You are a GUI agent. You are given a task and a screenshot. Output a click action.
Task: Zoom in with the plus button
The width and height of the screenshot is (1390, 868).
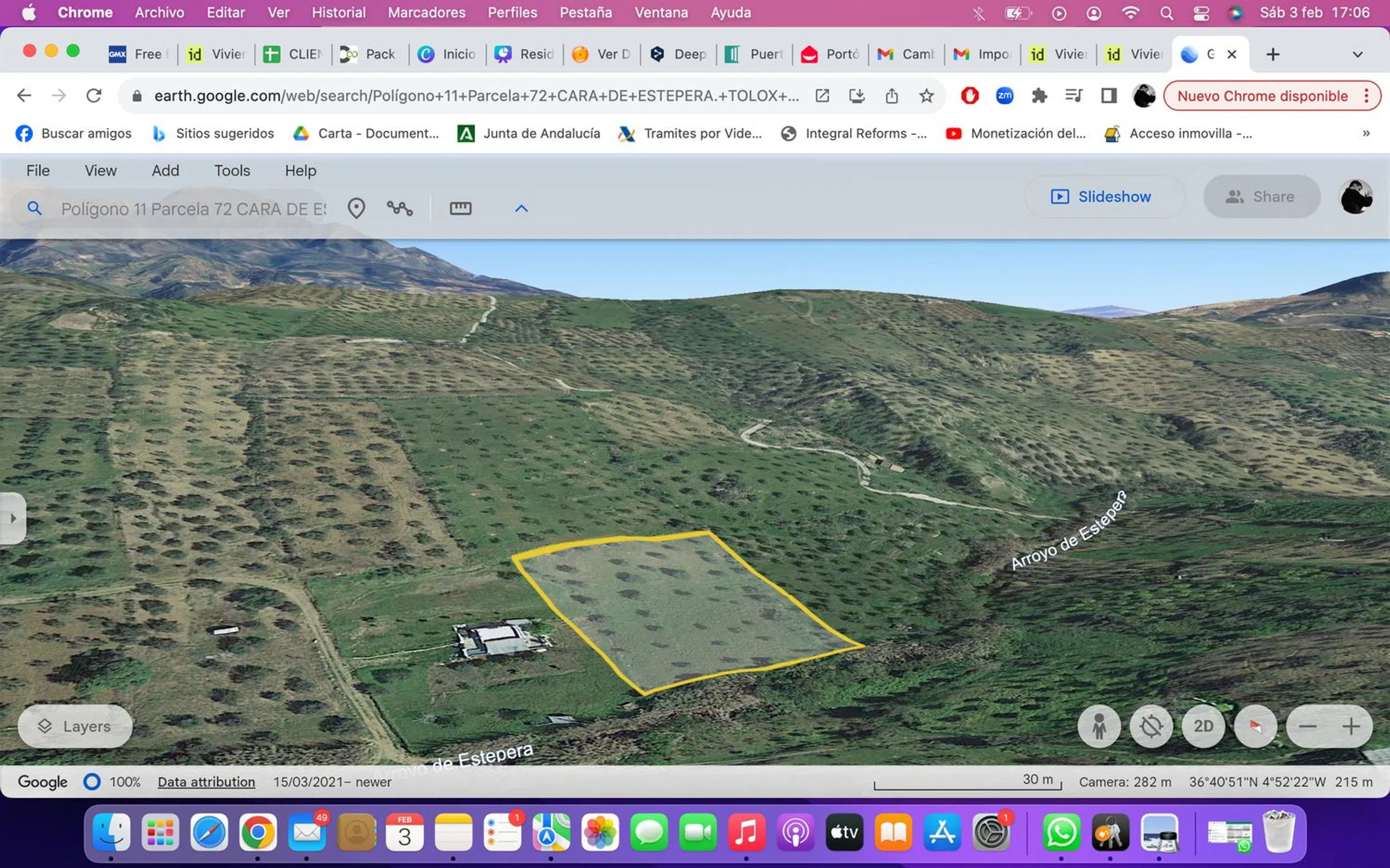point(1351,726)
